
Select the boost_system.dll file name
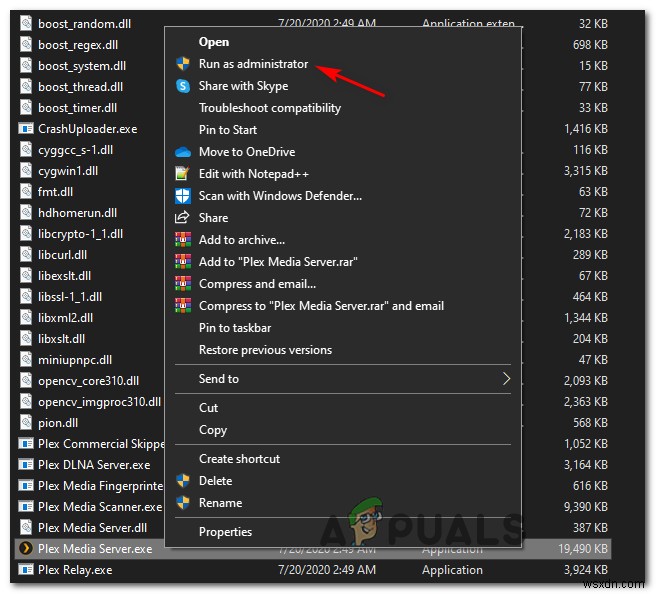click(82, 66)
